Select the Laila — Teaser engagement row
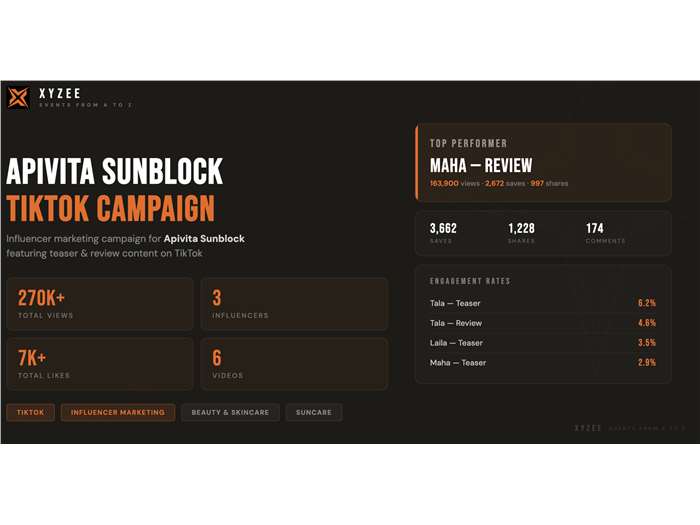Viewport: 700px width, 525px height. [543, 343]
